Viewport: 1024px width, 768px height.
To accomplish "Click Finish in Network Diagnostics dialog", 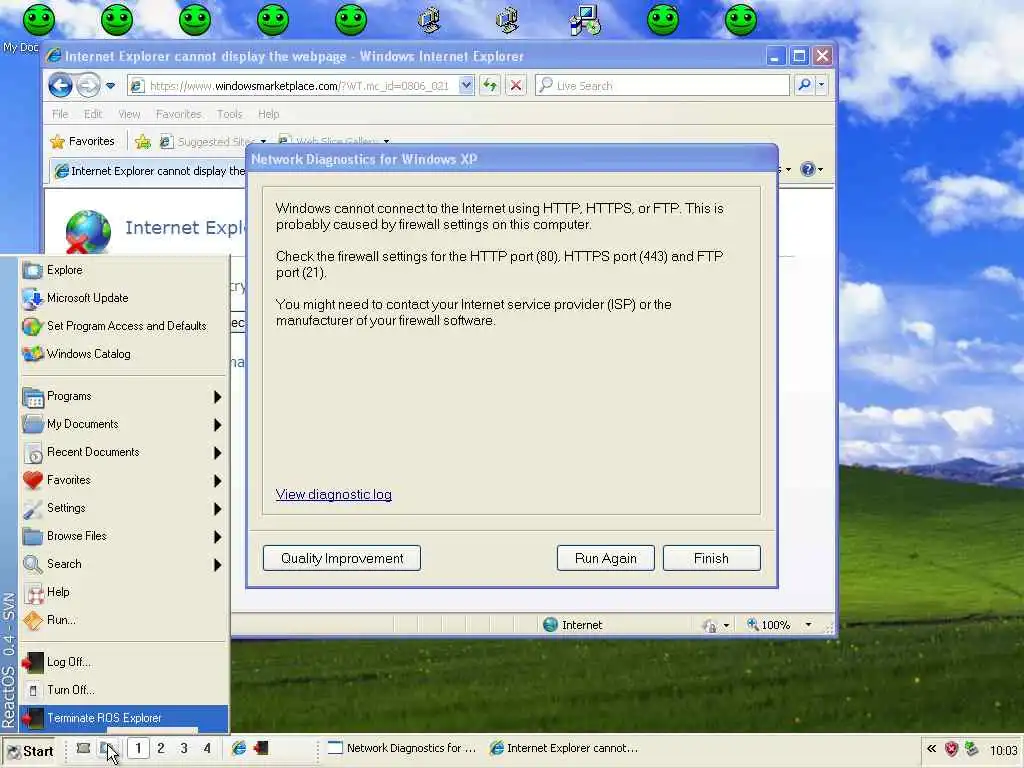I will point(711,558).
